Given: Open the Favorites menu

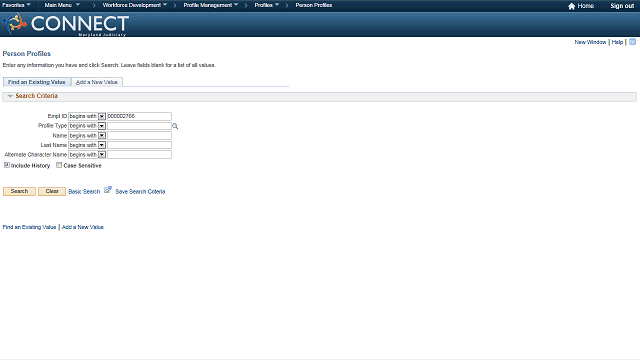Looking at the screenshot, I should click(16, 5).
